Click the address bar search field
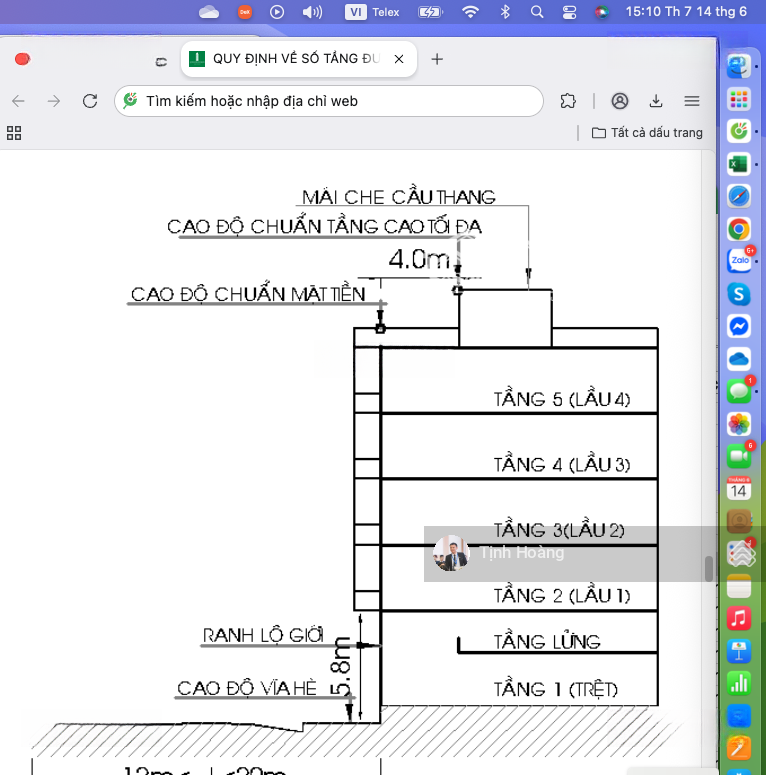 (x=330, y=101)
